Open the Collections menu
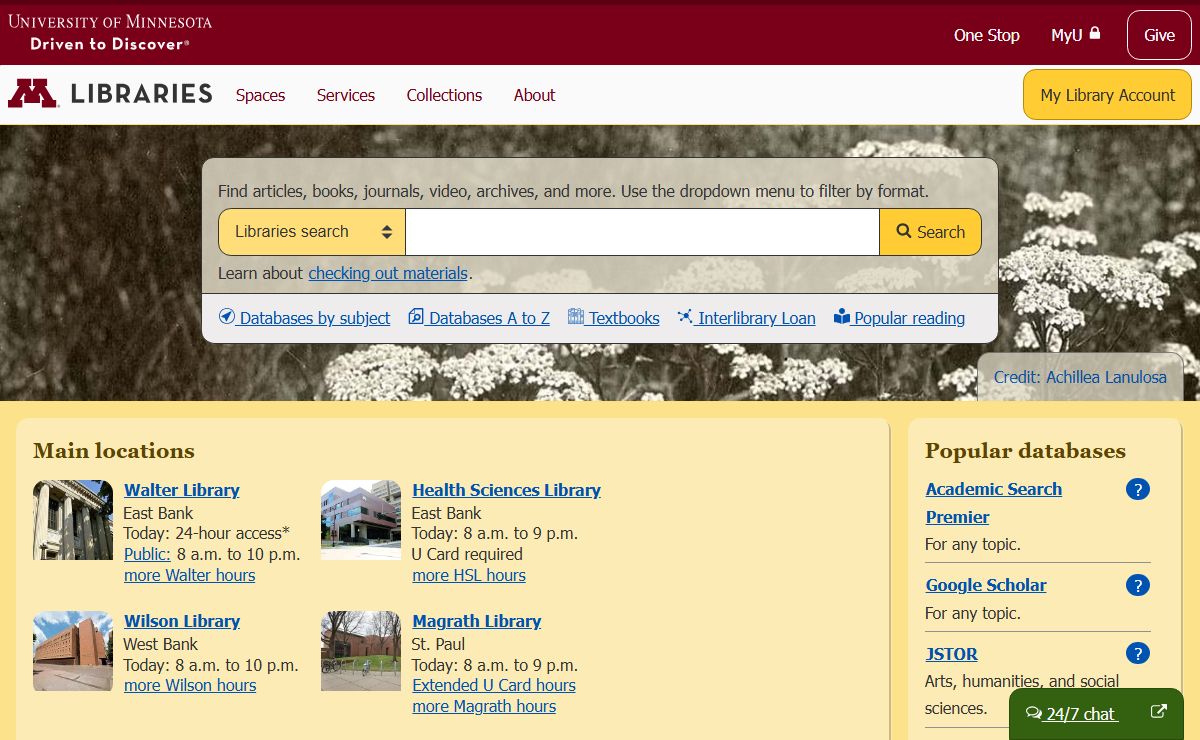Screen dimensions: 1200x740 (x=444, y=95)
